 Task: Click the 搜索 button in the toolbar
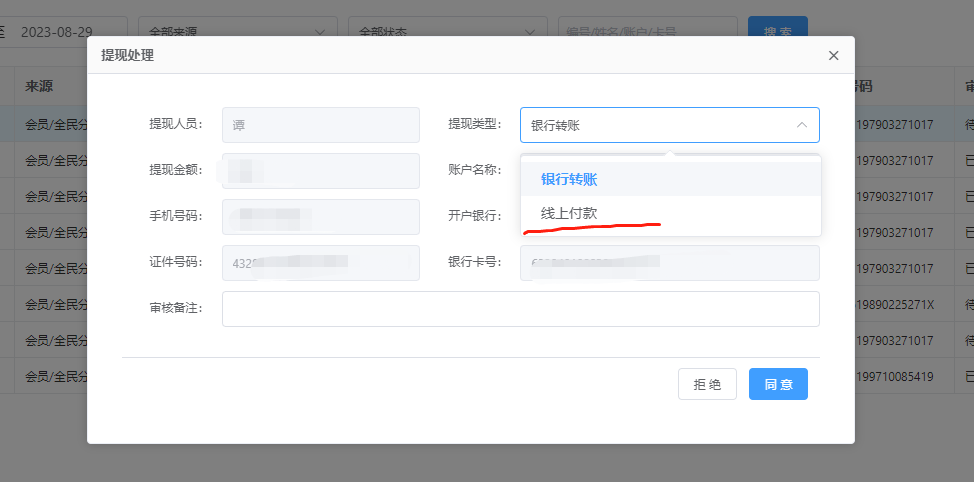click(x=777, y=32)
